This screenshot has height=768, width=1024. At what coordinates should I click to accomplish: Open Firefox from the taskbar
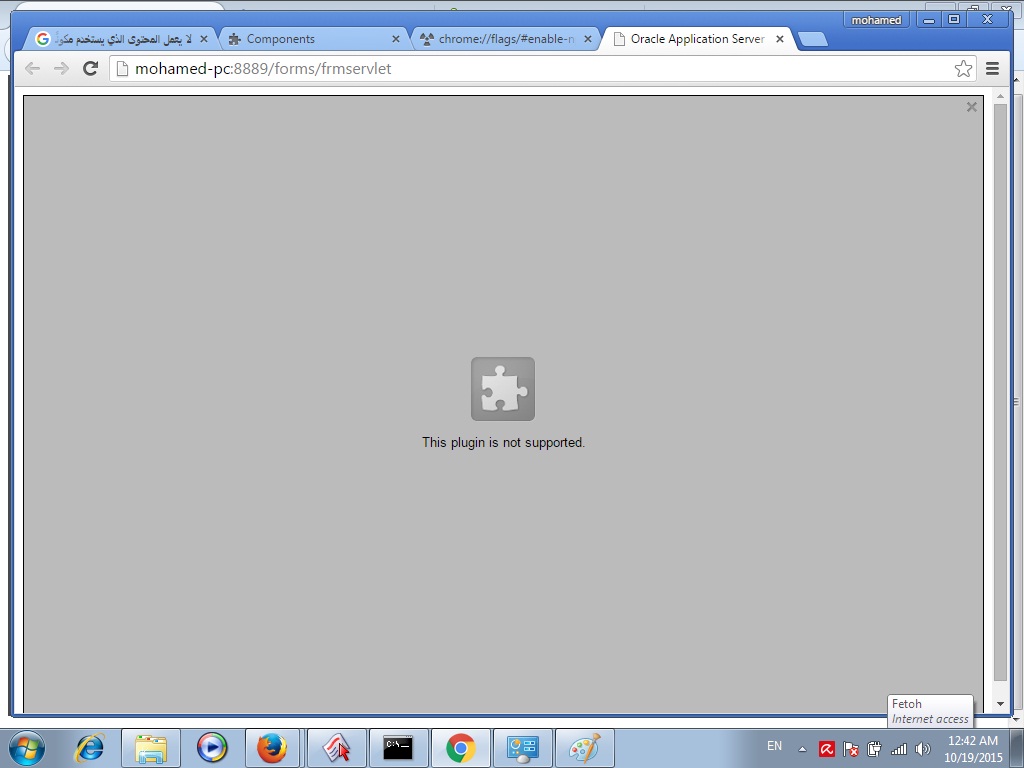pyautogui.click(x=272, y=747)
